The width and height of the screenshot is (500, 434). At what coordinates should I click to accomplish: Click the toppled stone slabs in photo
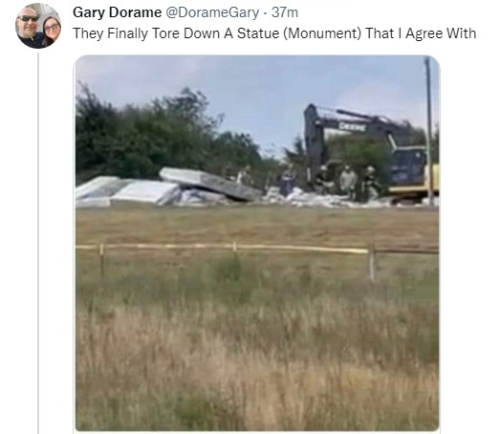(167, 188)
